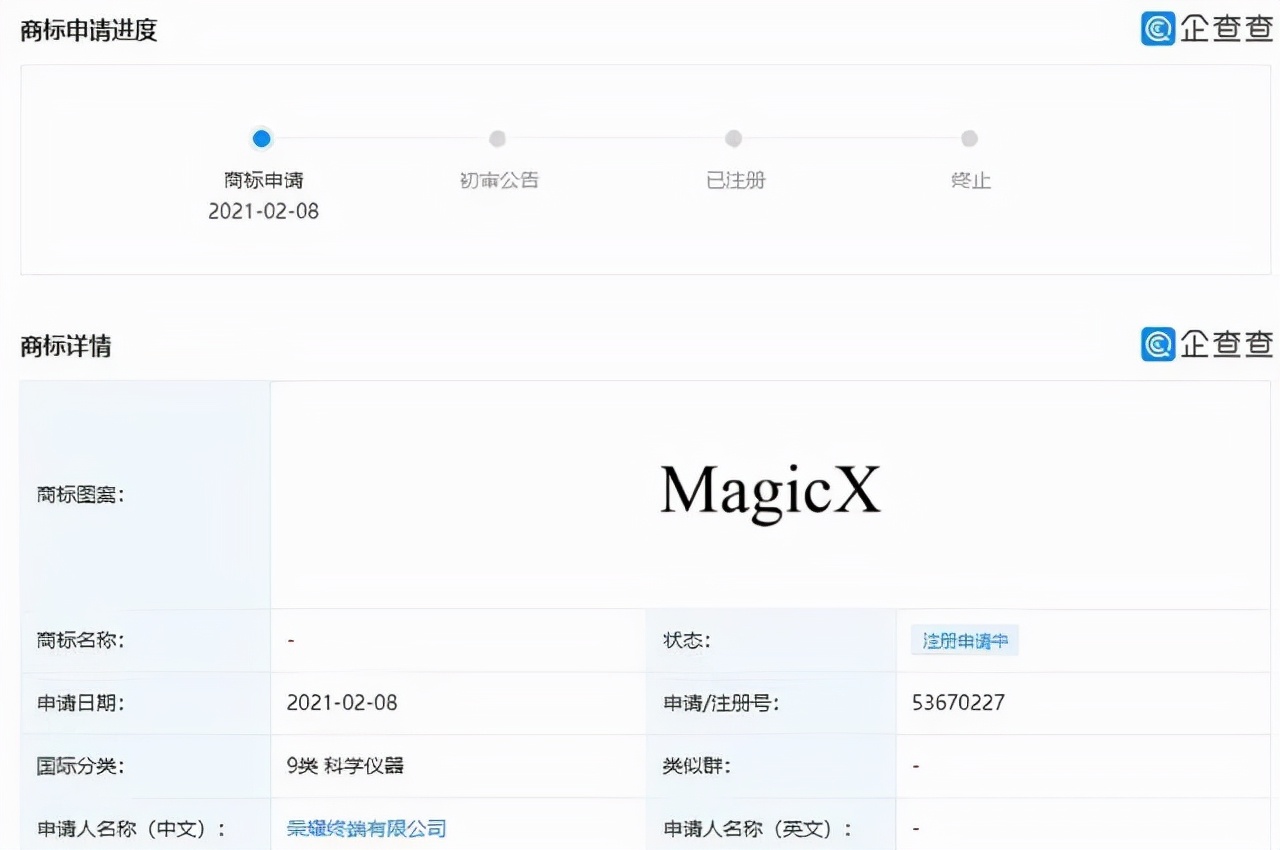Click the MagicX trademark image
The height and width of the screenshot is (850, 1280).
point(770,492)
